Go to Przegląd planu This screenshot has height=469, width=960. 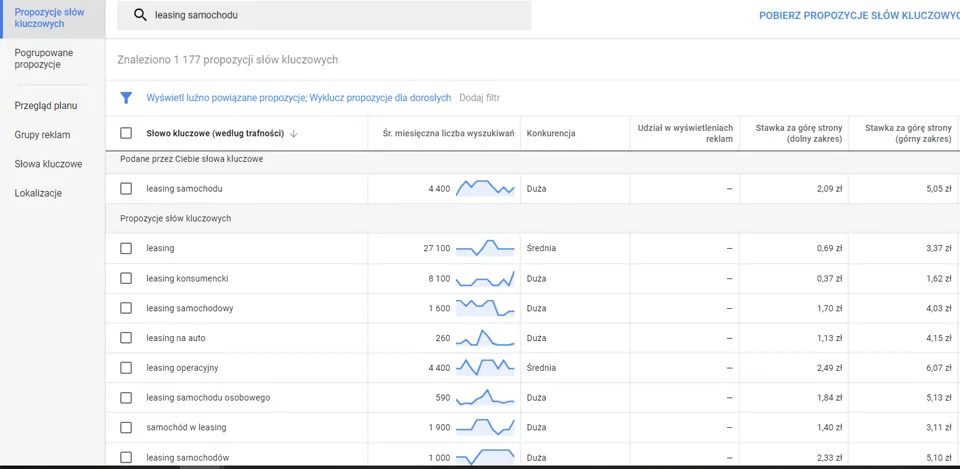[x=46, y=105]
